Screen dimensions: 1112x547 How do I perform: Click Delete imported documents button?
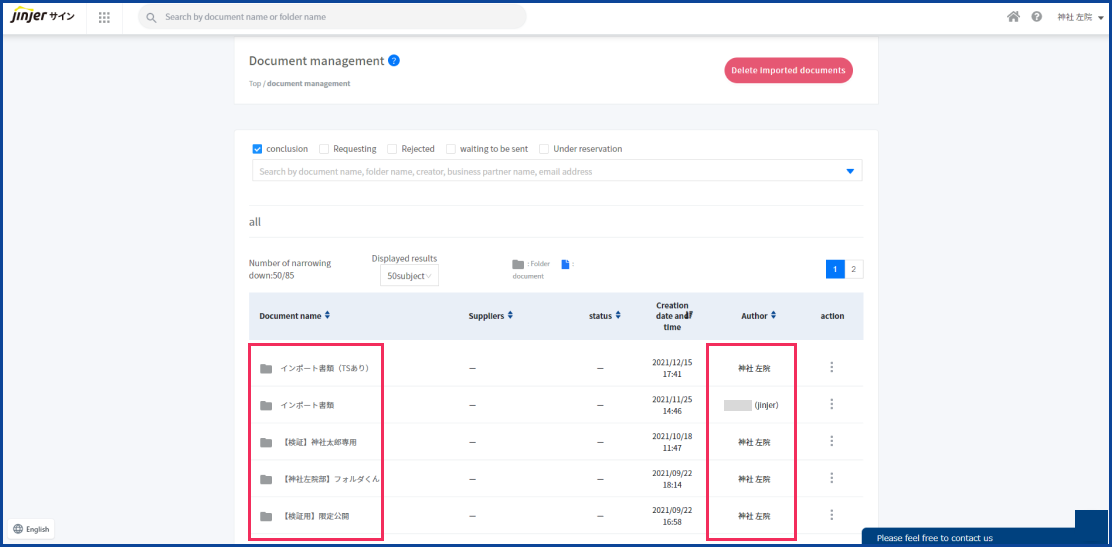788,70
